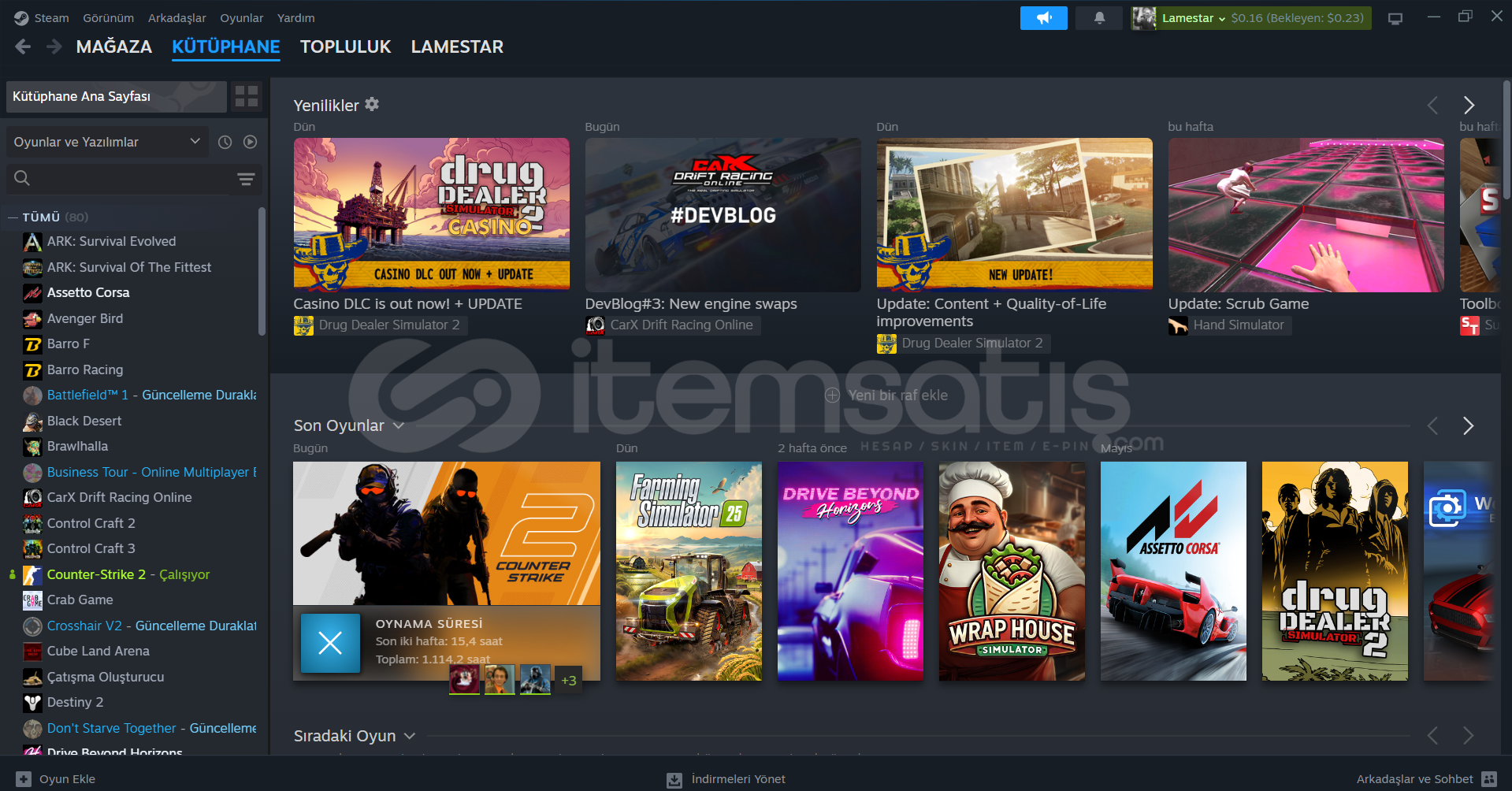Go to MAĞAZA tab
The image size is (1512, 791).
click(x=114, y=46)
